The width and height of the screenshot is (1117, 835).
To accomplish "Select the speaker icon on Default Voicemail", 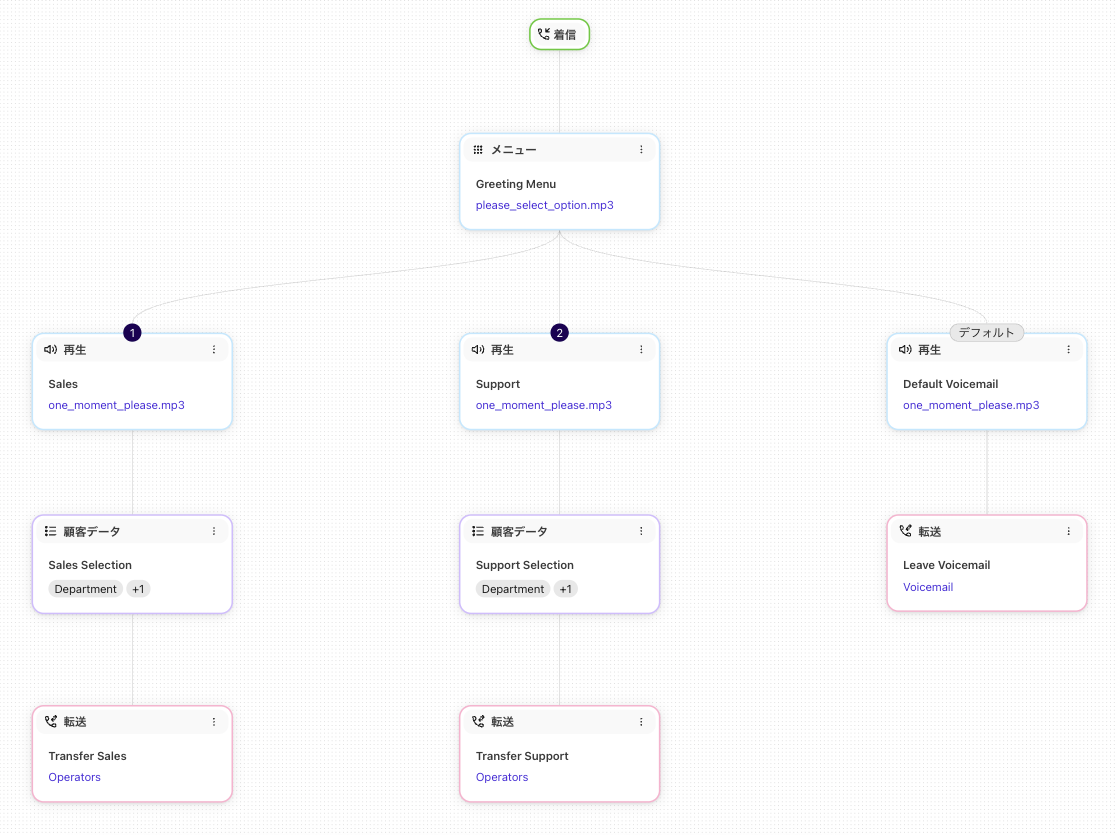I will [906, 349].
